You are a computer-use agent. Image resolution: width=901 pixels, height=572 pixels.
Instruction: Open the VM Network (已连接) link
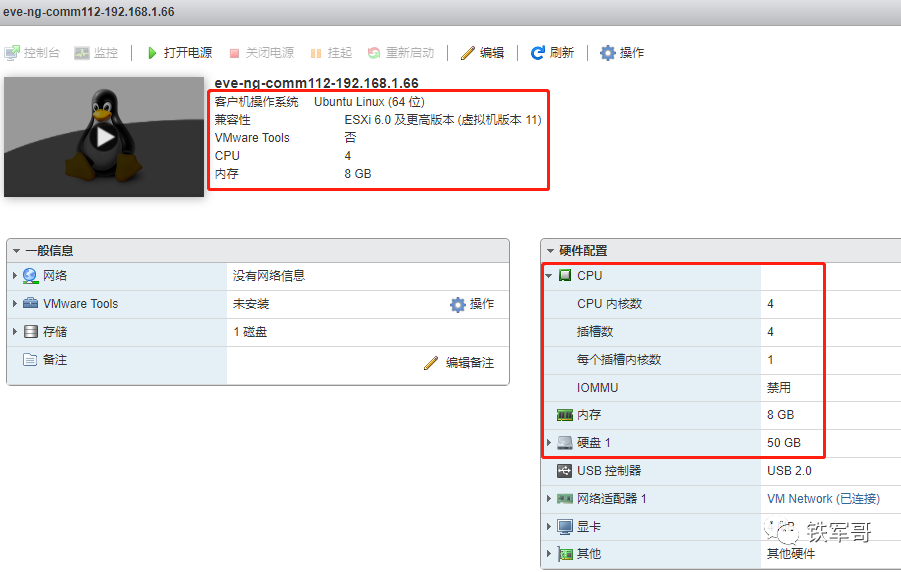tap(823, 498)
